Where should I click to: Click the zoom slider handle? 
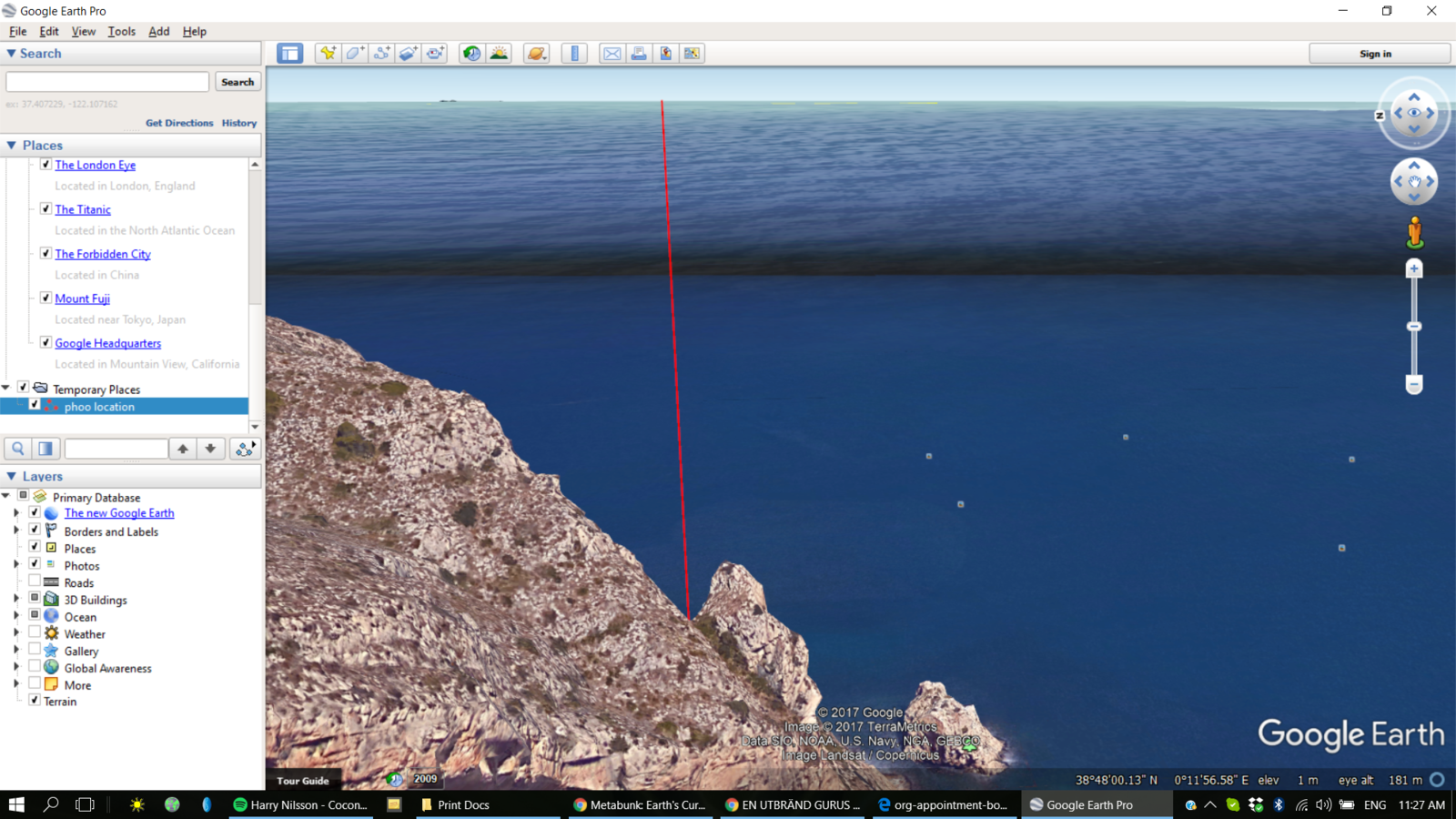tap(1414, 327)
